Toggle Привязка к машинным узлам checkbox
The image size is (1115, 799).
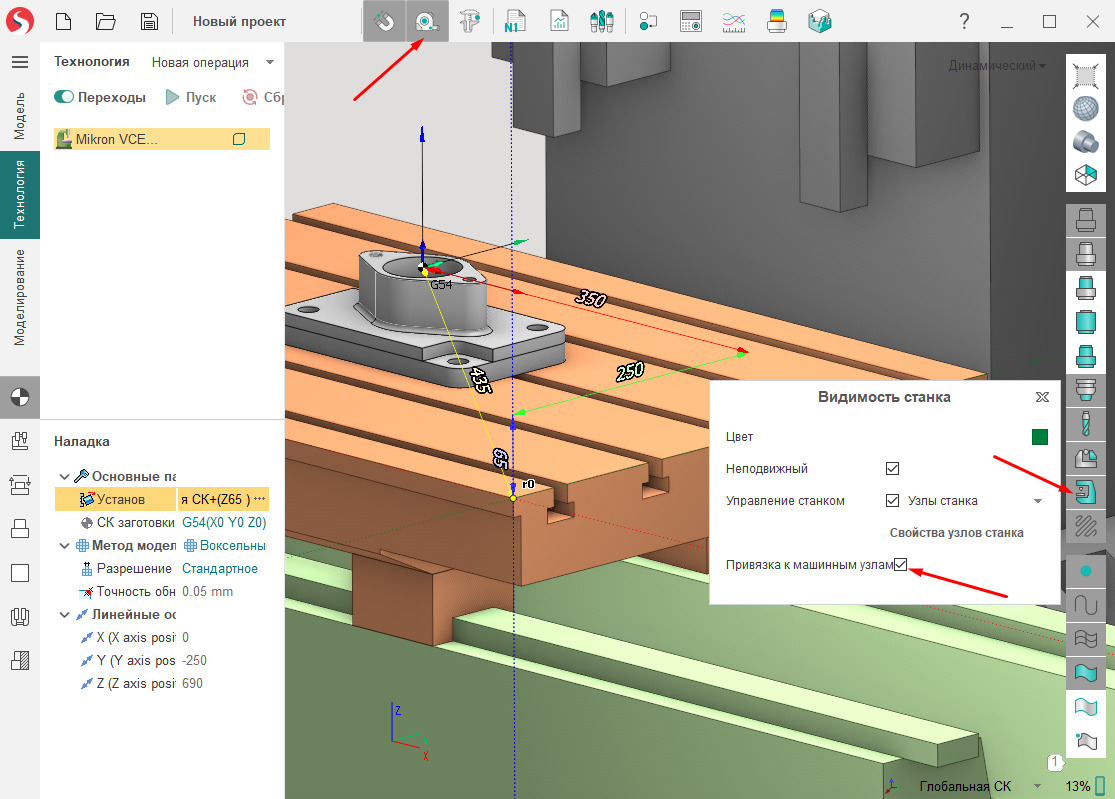coord(901,565)
